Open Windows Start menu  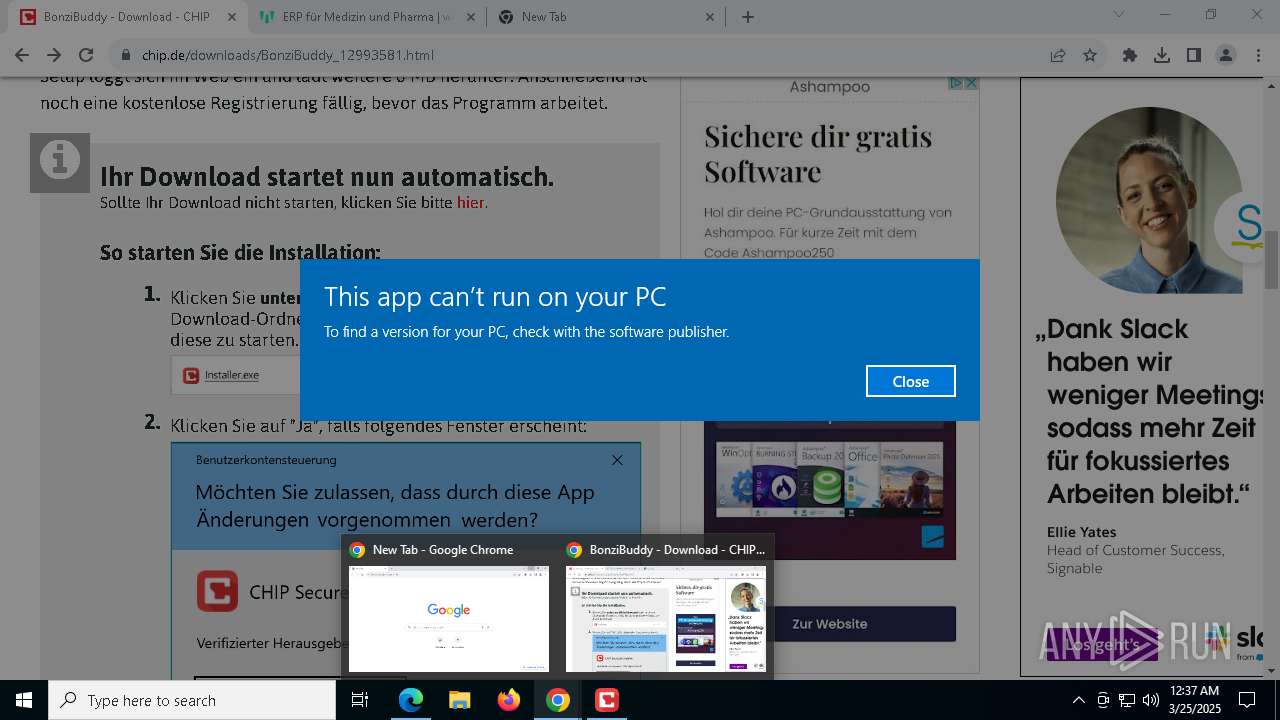[24, 700]
